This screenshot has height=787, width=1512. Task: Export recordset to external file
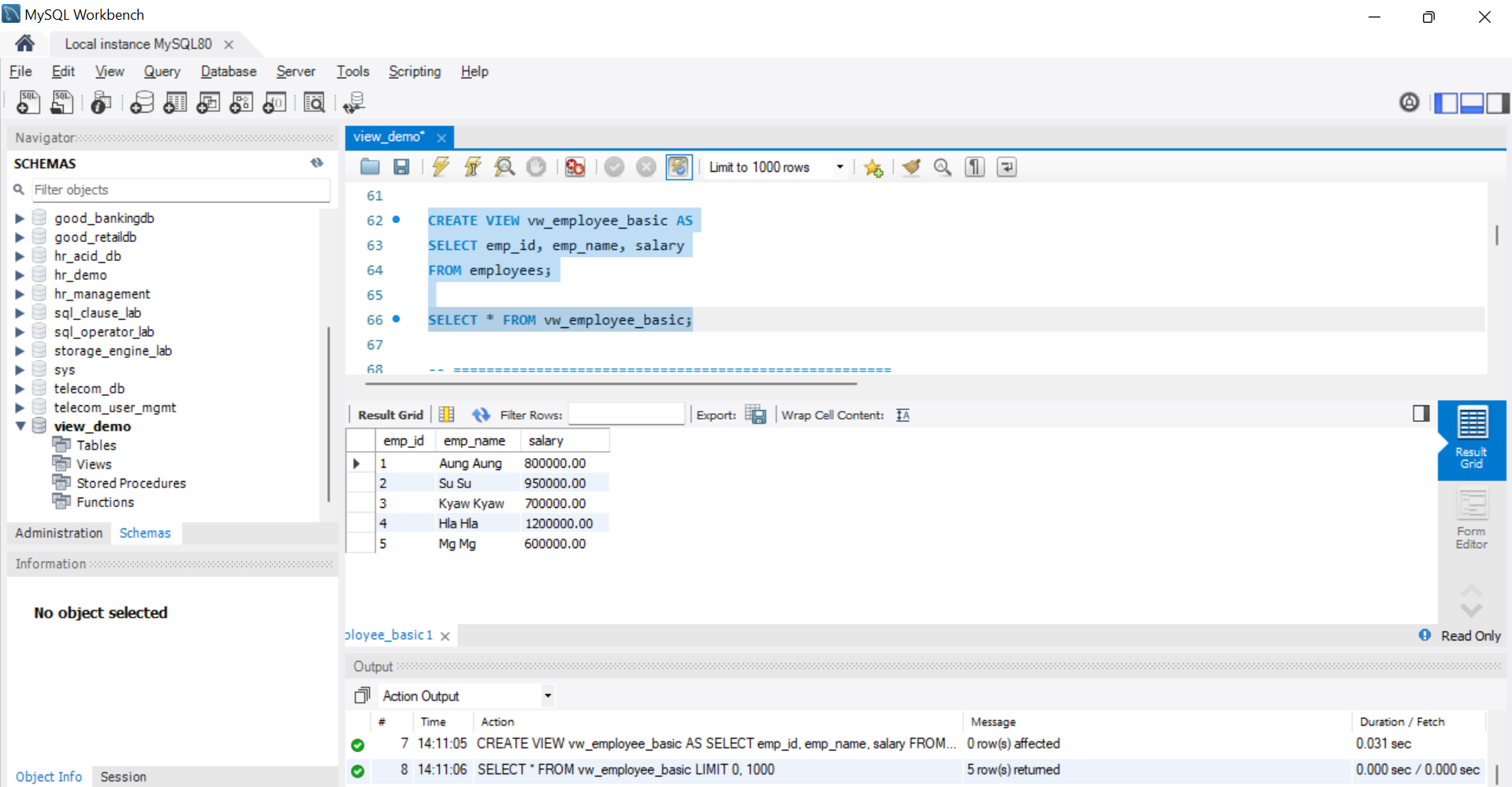point(755,414)
